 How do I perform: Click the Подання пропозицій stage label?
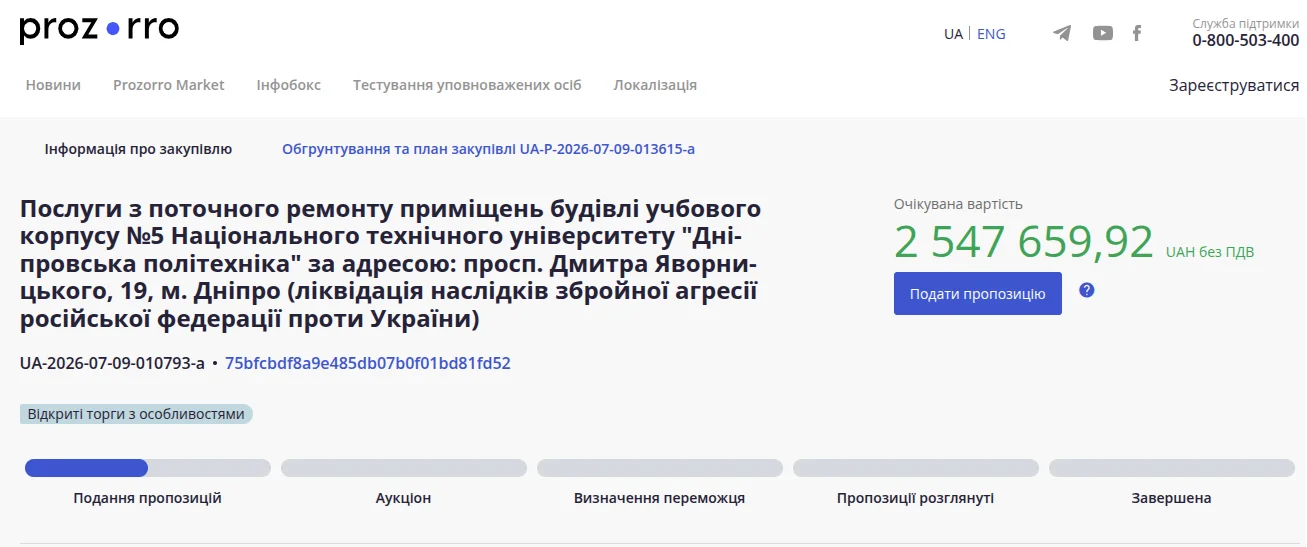tap(148, 498)
